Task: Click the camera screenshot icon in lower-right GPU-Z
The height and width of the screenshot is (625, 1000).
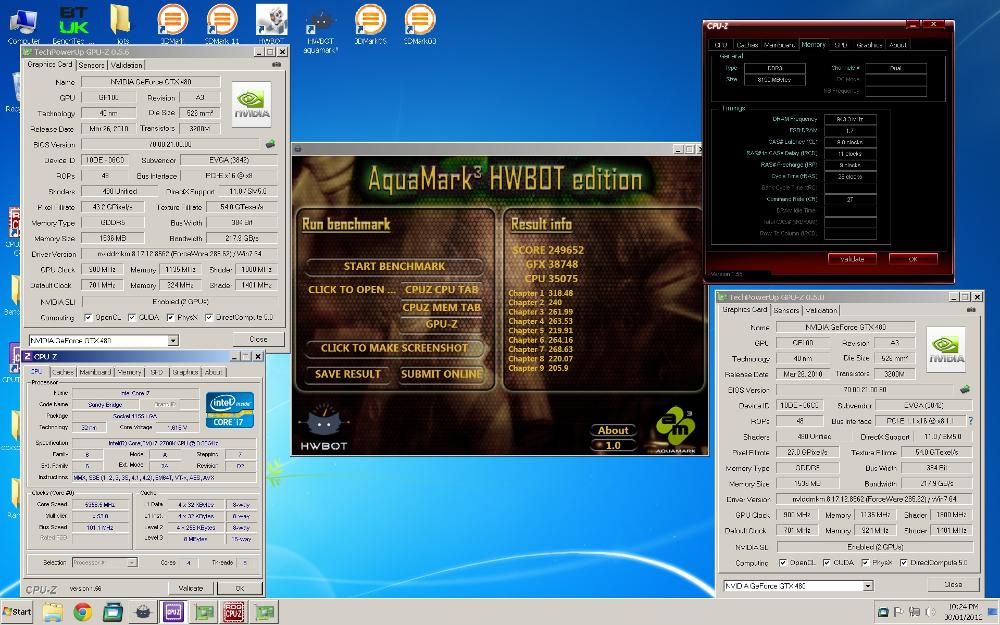Action: pyautogui.click(x=971, y=310)
